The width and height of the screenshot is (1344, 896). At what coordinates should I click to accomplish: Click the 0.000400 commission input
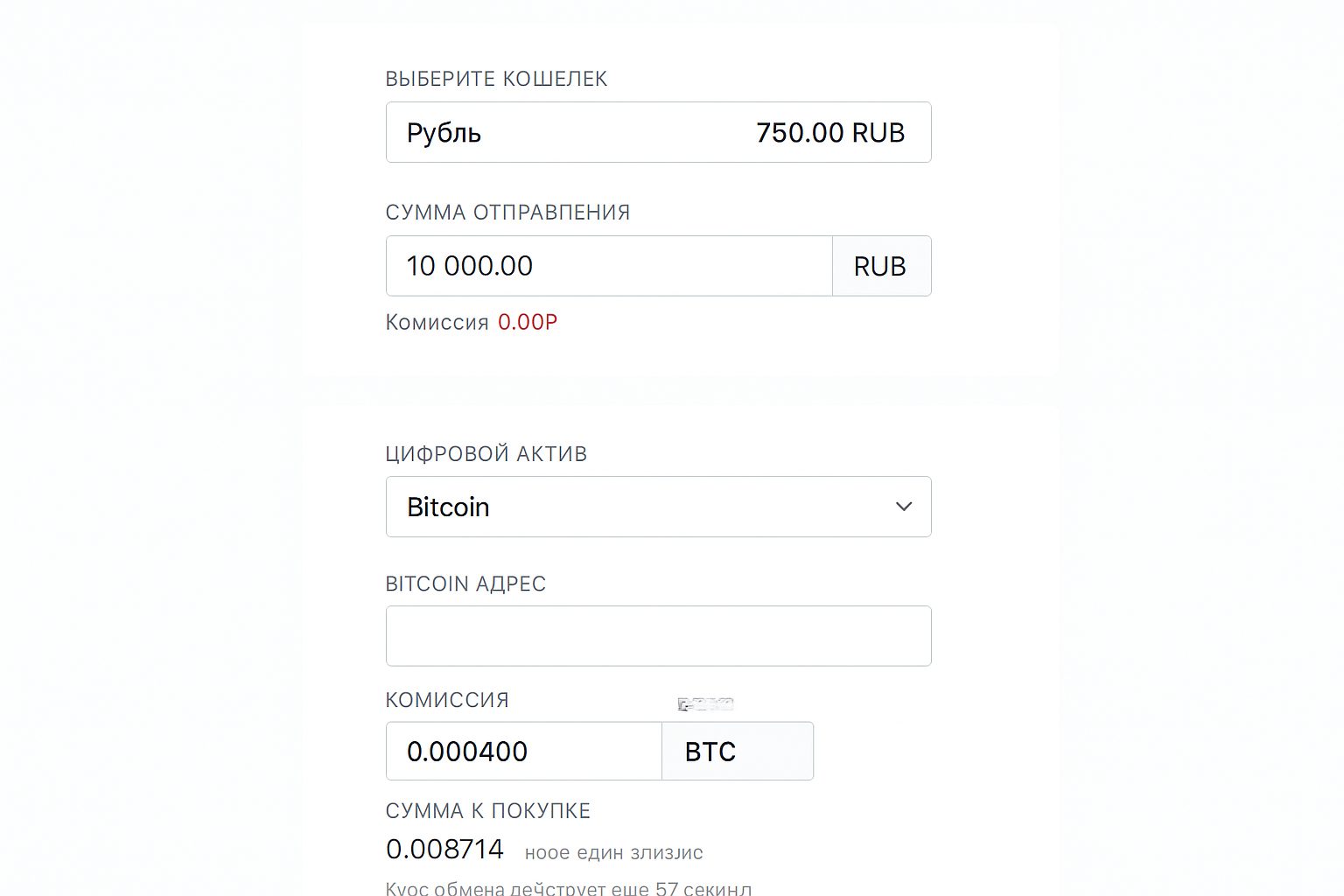click(522, 751)
